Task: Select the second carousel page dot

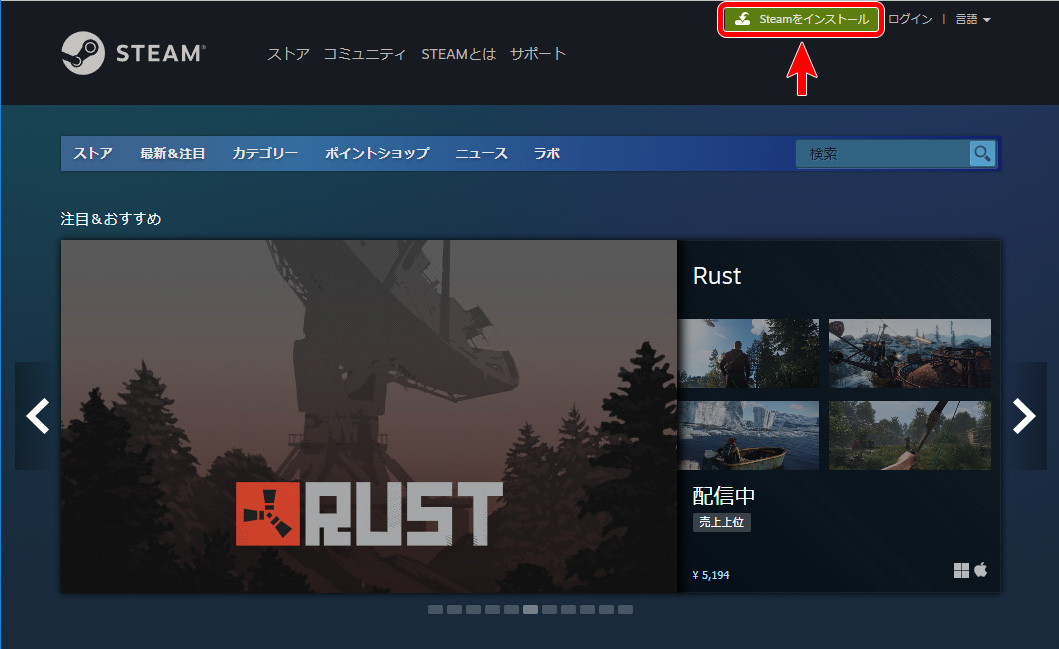Action: coord(455,610)
